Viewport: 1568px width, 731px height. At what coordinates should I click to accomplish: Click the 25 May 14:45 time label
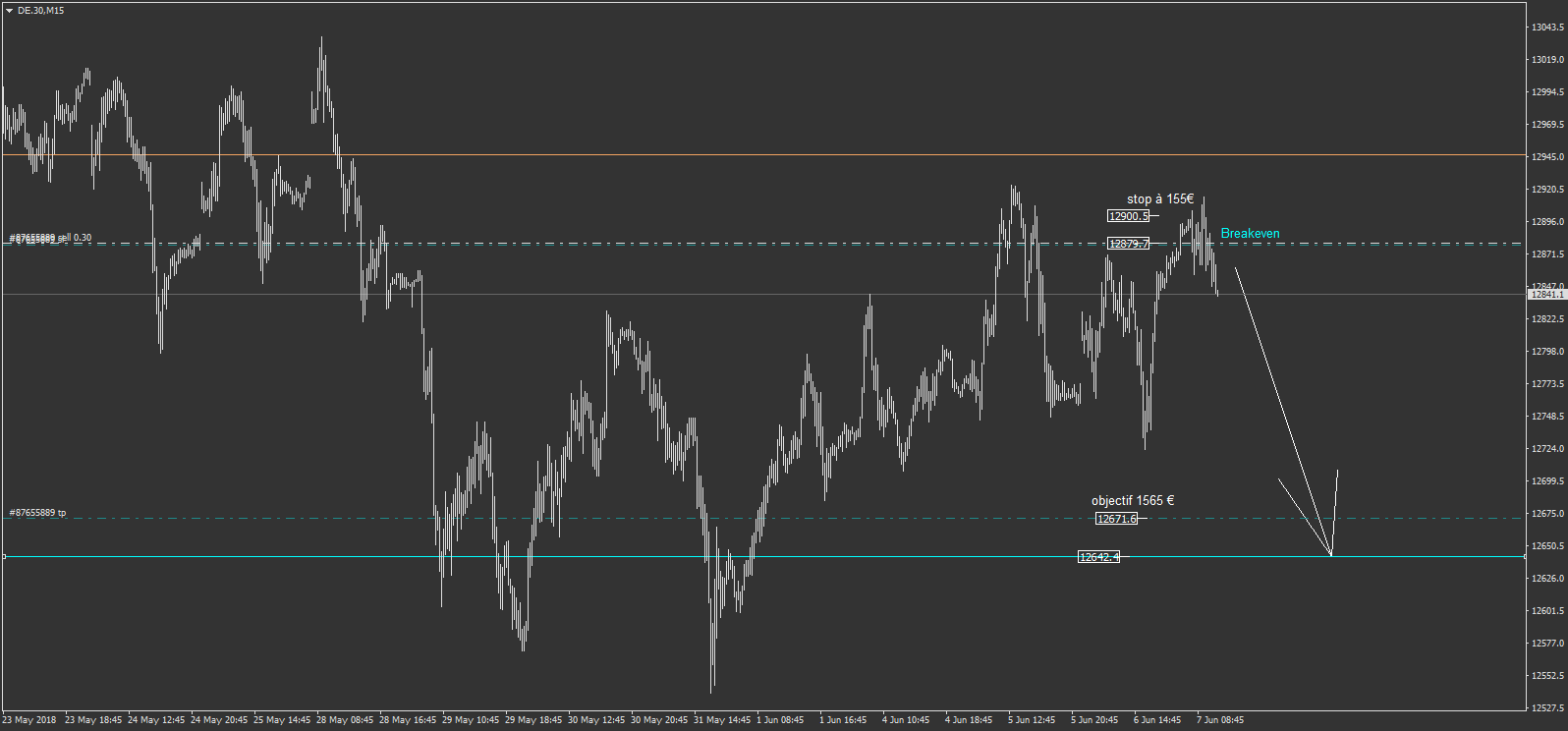coord(282,720)
